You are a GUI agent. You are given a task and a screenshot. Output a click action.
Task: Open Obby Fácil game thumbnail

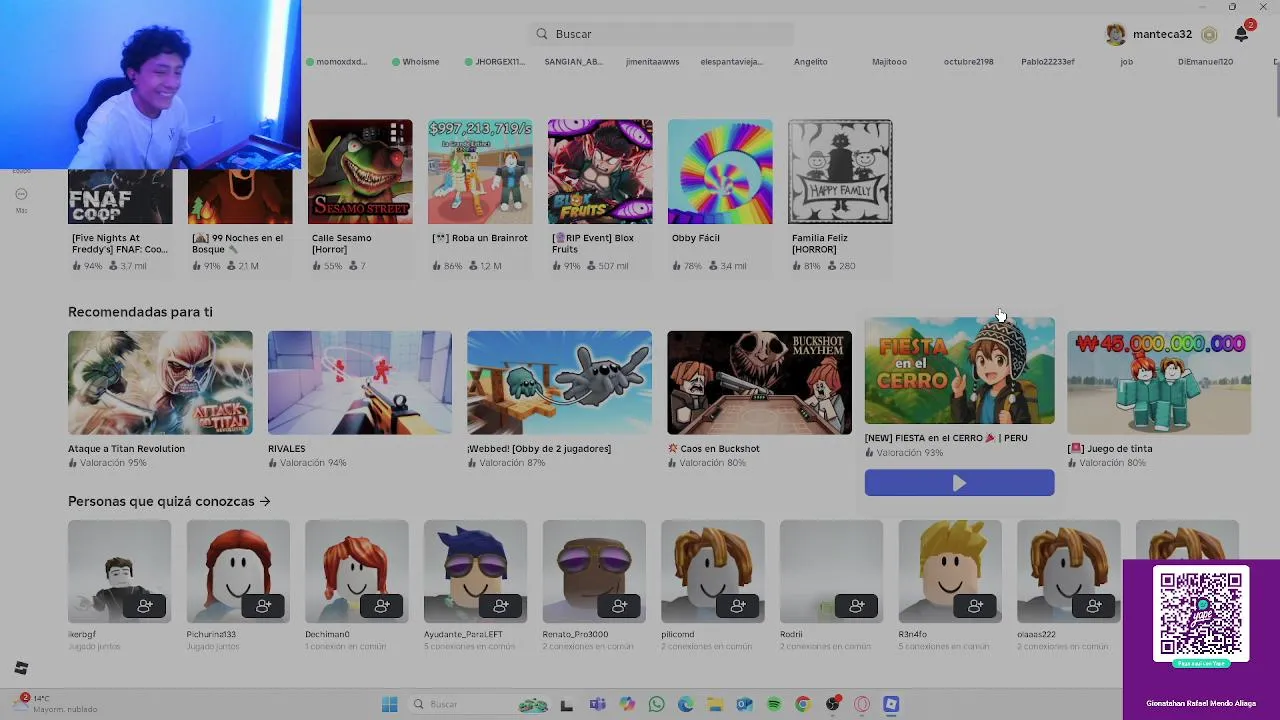coord(720,172)
